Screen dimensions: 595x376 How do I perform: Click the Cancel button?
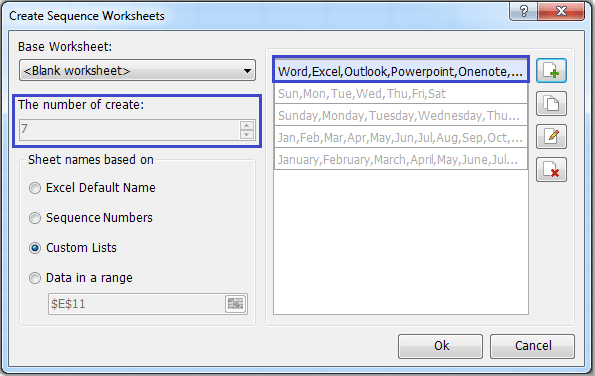[x=532, y=346]
